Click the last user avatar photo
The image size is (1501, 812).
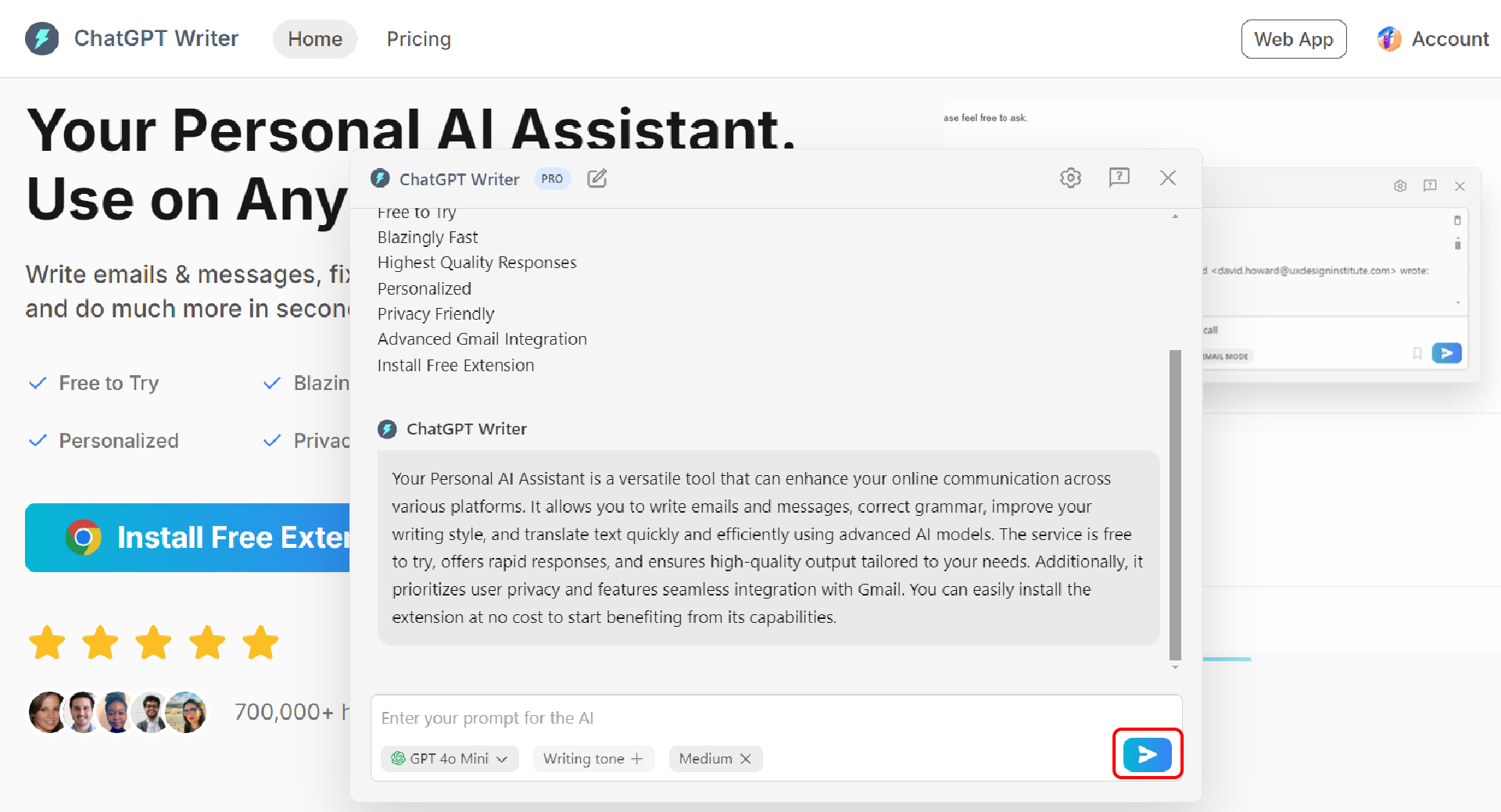pos(187,712)
